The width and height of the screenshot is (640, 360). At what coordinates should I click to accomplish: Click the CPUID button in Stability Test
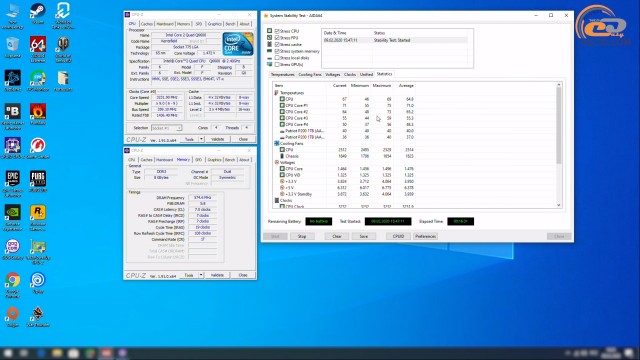click(398, 236)
